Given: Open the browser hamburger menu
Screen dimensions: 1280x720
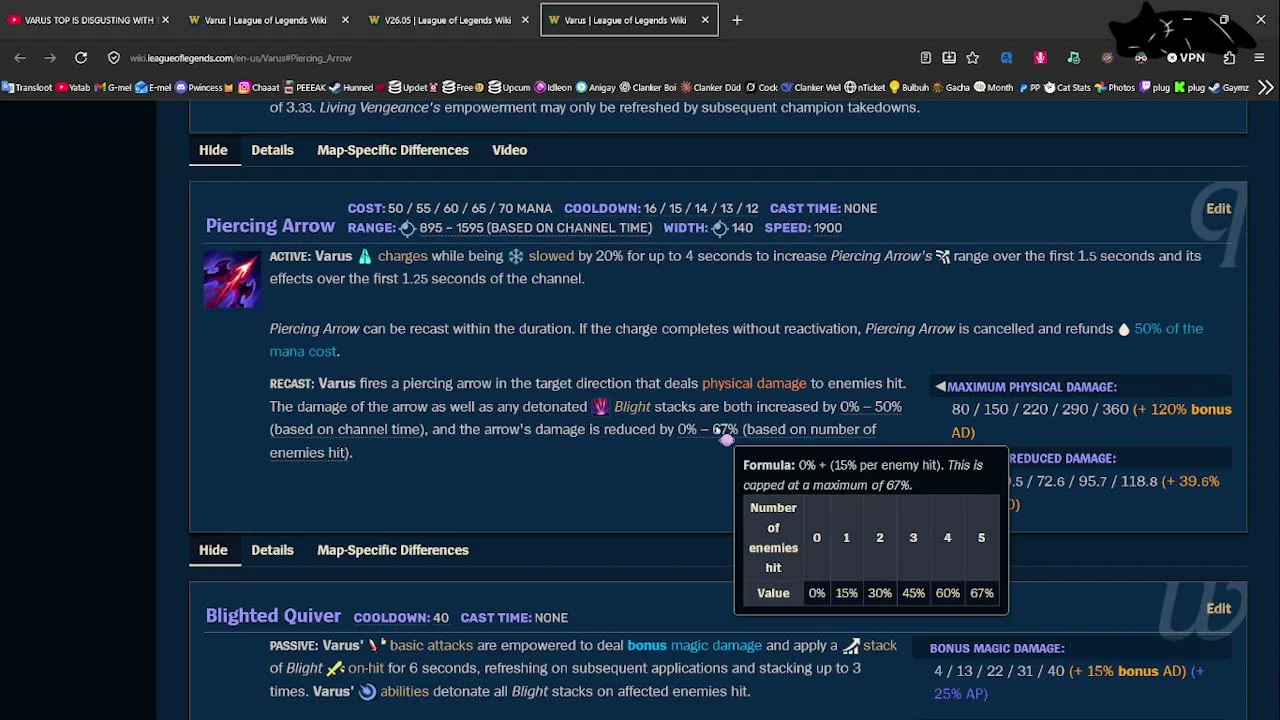Looking at the screenshot, I should (x=1259, y=58).
